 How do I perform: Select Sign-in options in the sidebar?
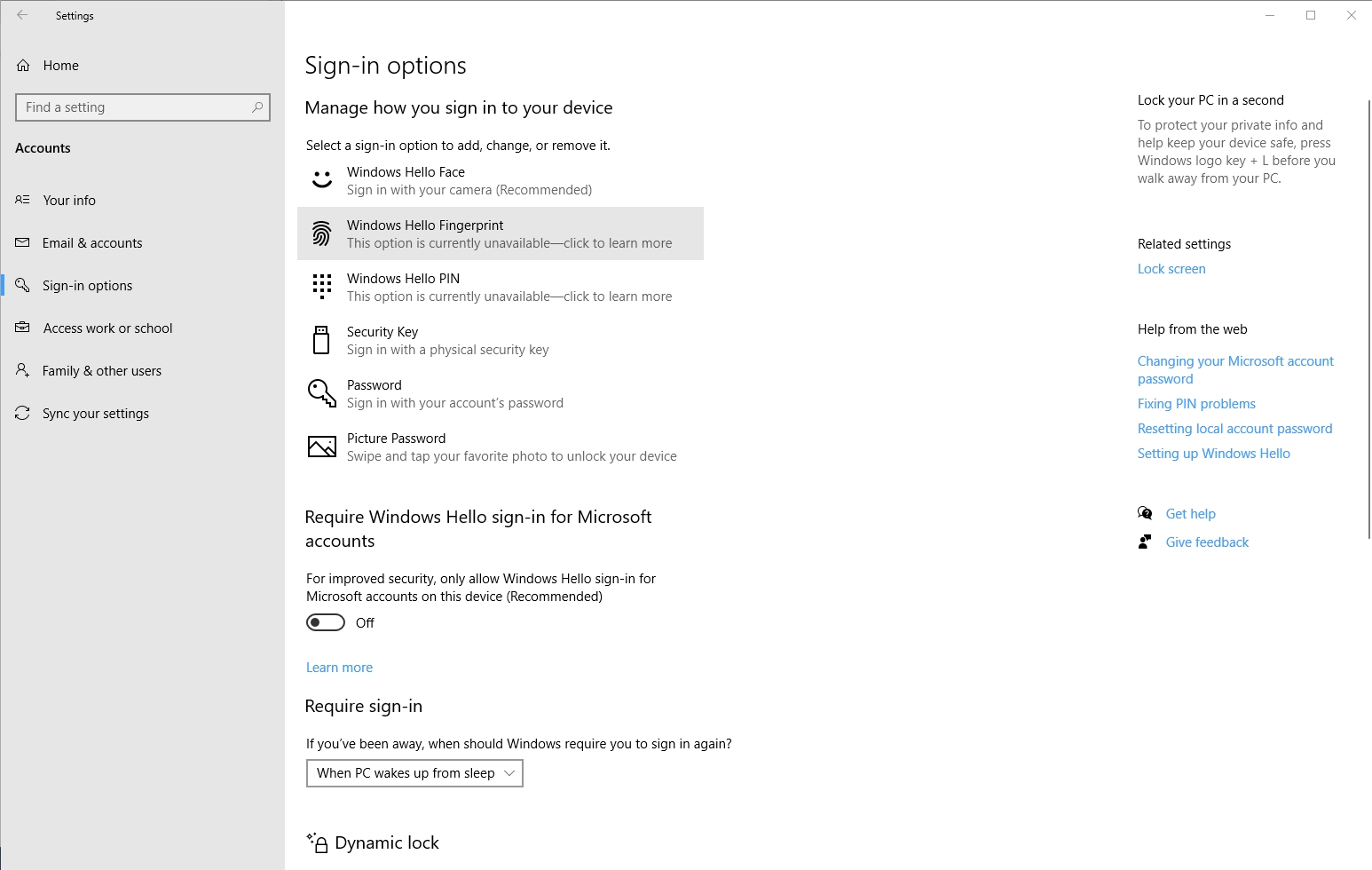(88, 285)
